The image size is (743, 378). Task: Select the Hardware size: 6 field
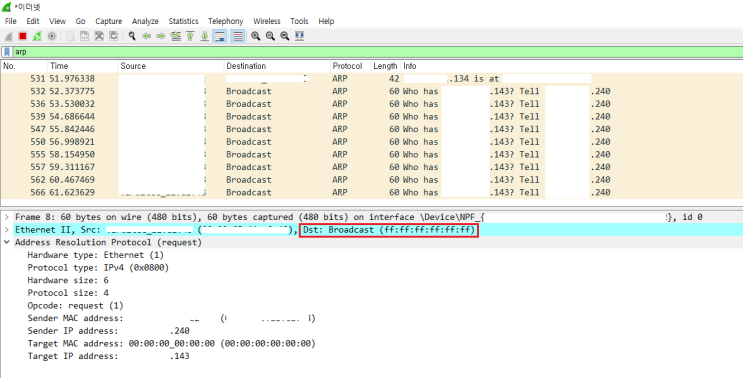point(68,280)
